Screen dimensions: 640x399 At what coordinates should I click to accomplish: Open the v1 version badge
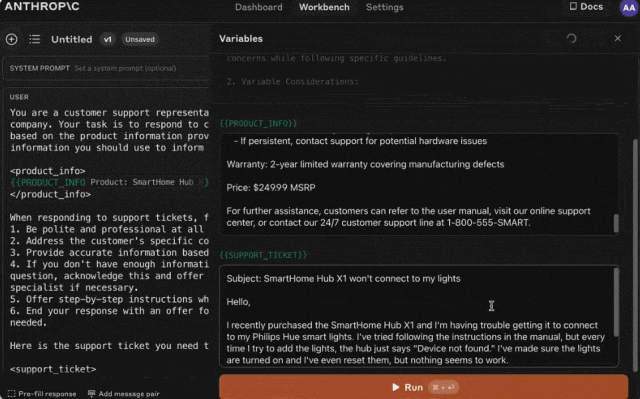tap(107, 39)
